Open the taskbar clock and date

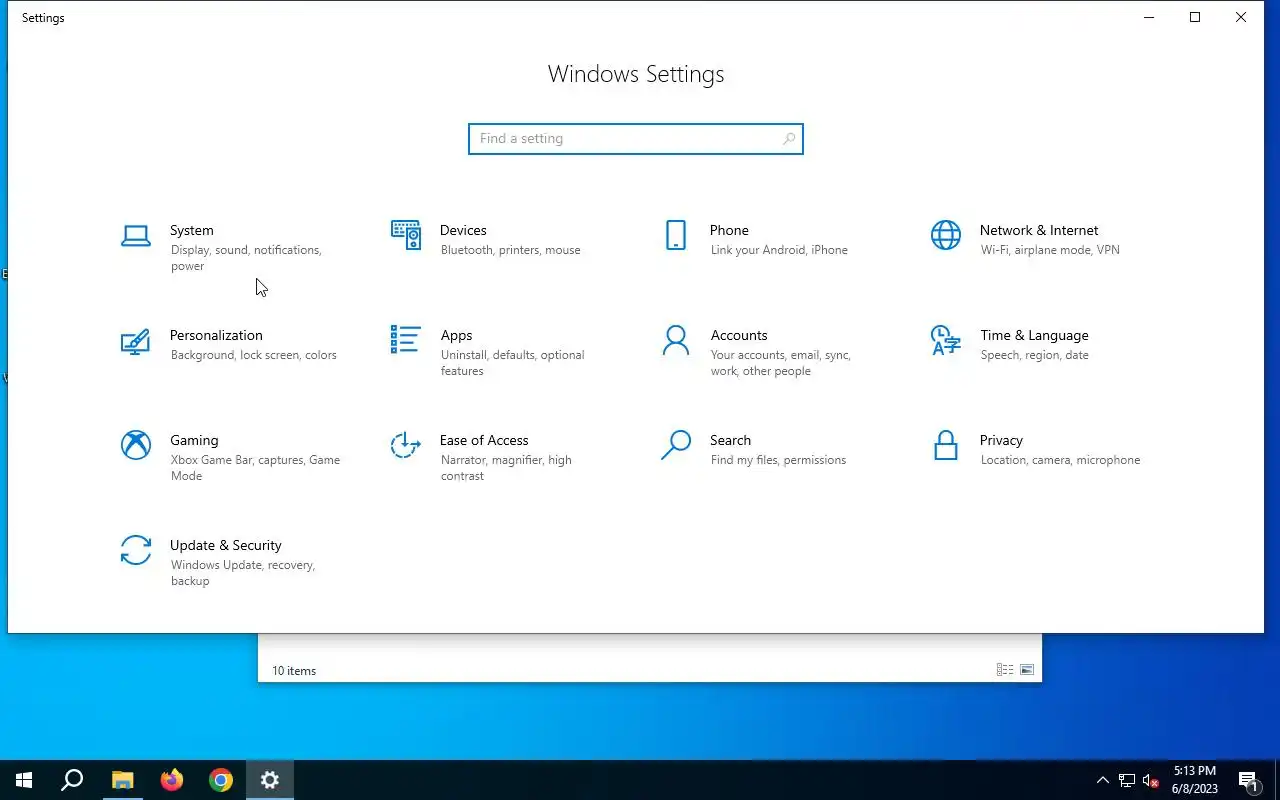point(1194,780)
